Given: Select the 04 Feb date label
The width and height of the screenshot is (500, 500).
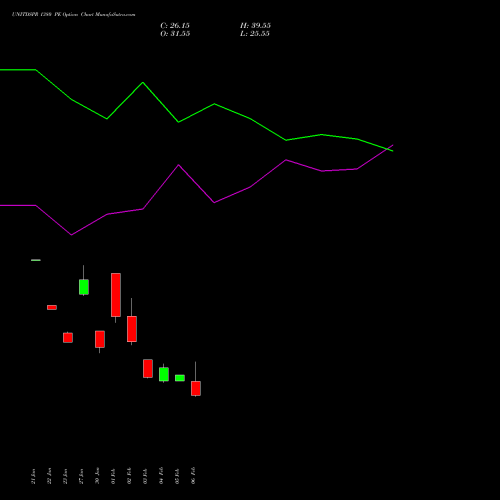Looking at the screenshot, I should [x=161, y=476].
